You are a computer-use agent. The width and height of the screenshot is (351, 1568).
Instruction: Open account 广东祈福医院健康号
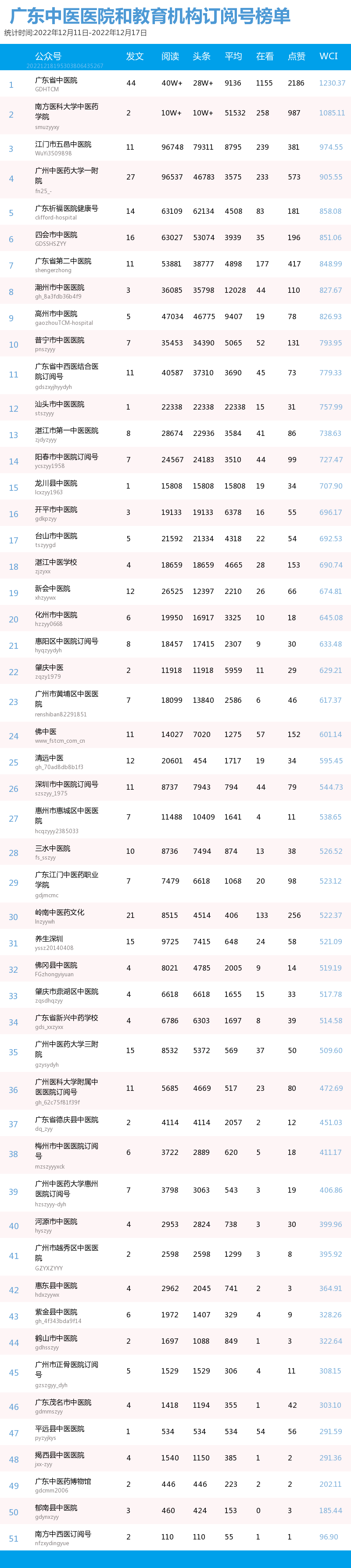[x=66, y=208]
